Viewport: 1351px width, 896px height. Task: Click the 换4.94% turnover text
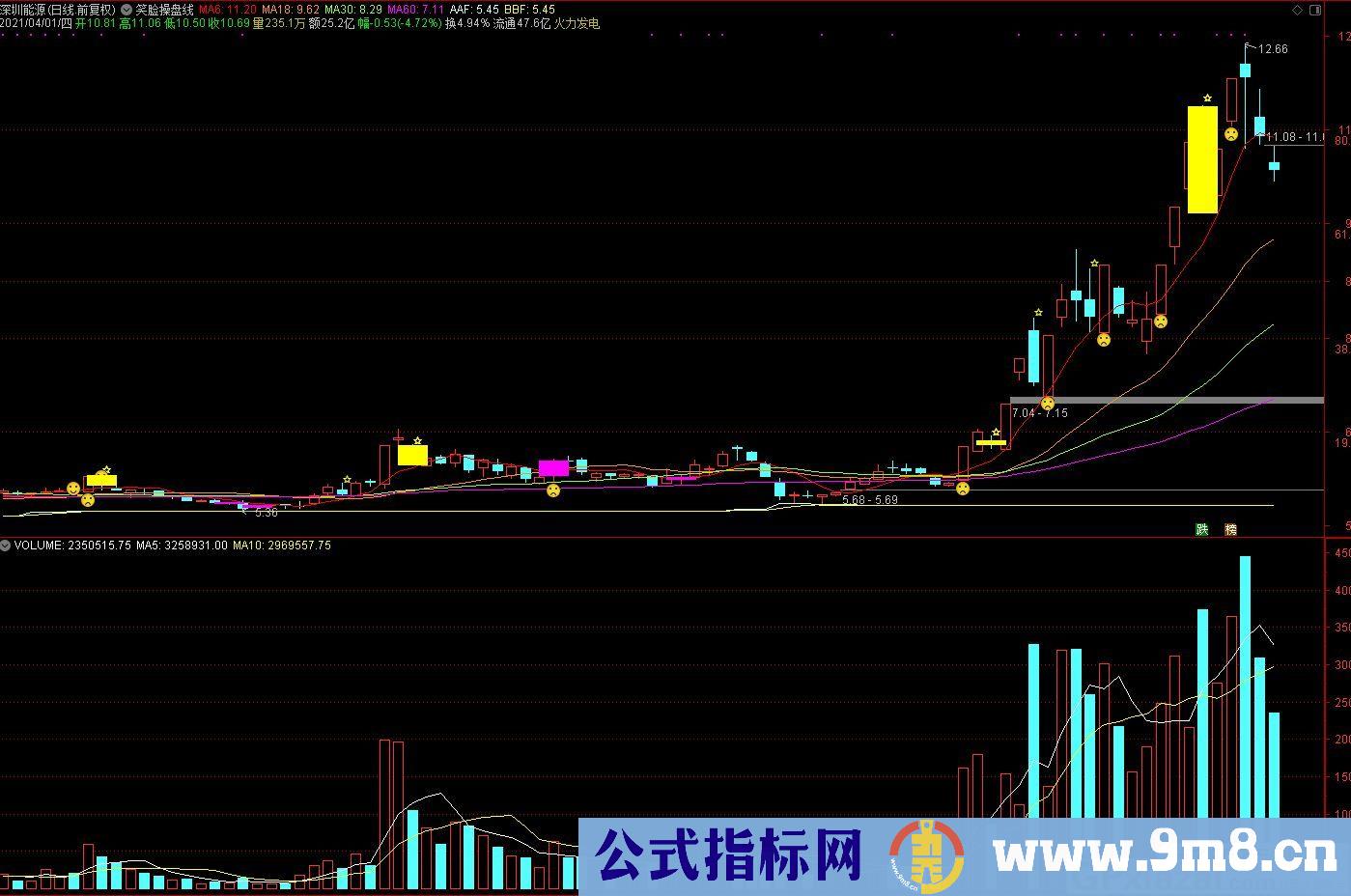467,23
